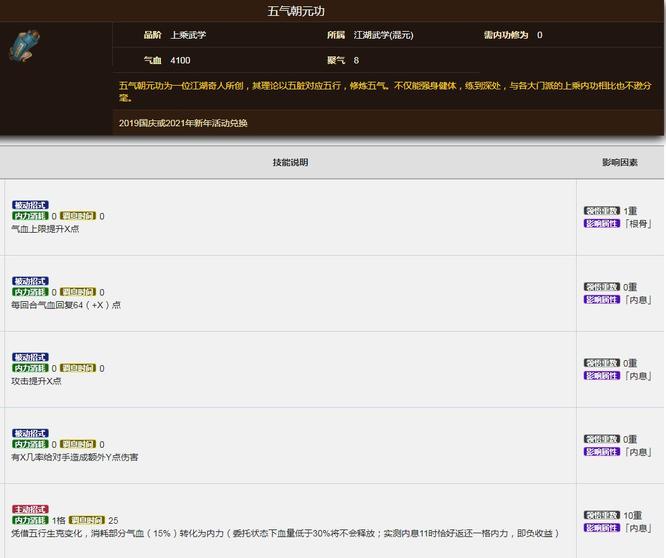The height and width of the screenshot is (558, 666).
Task: Click 内力消耗 badge showing 1格
Action: 30,521
